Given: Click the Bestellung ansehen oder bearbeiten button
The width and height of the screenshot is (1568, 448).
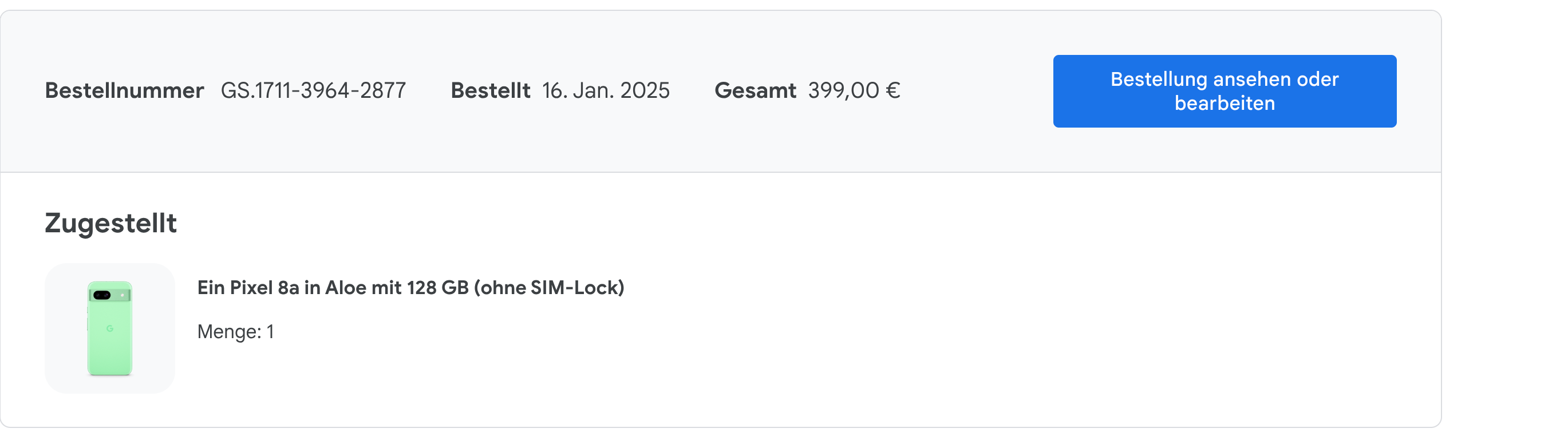Looking at the screenshot, I should click(x=1224, y=91).
